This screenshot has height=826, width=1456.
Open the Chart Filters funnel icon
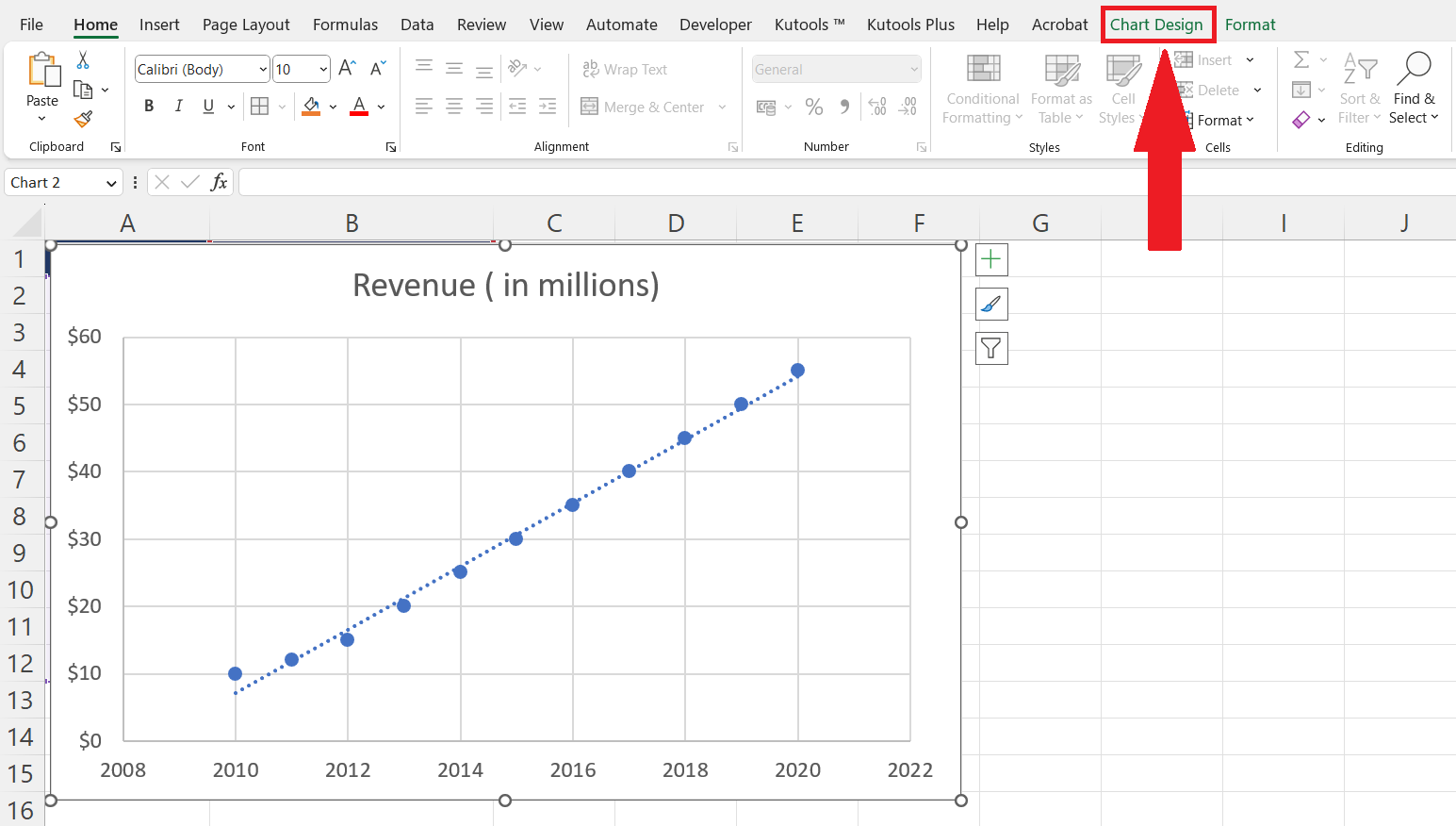click(x=990, y=348)
